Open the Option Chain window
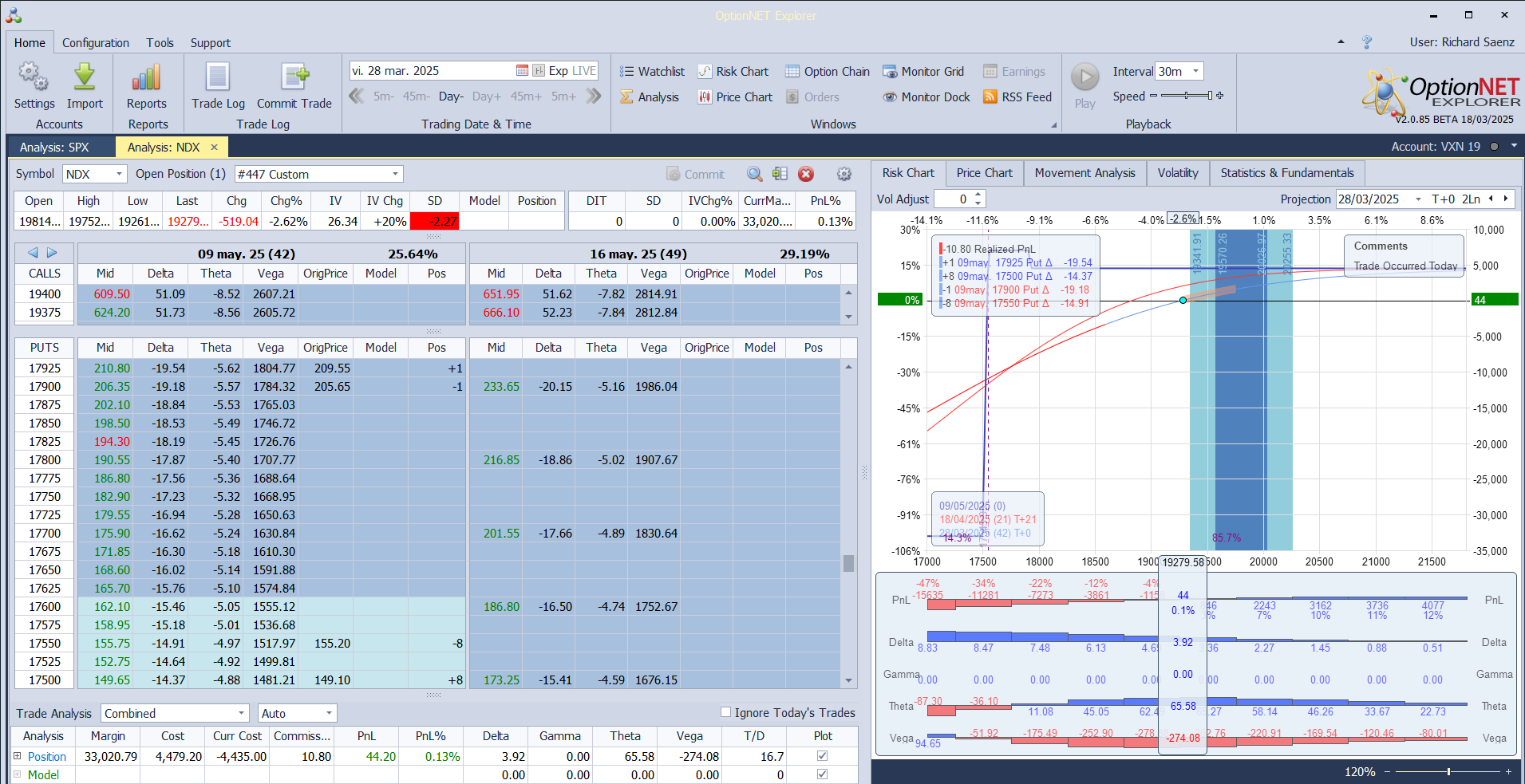 (x=827, y=71)
